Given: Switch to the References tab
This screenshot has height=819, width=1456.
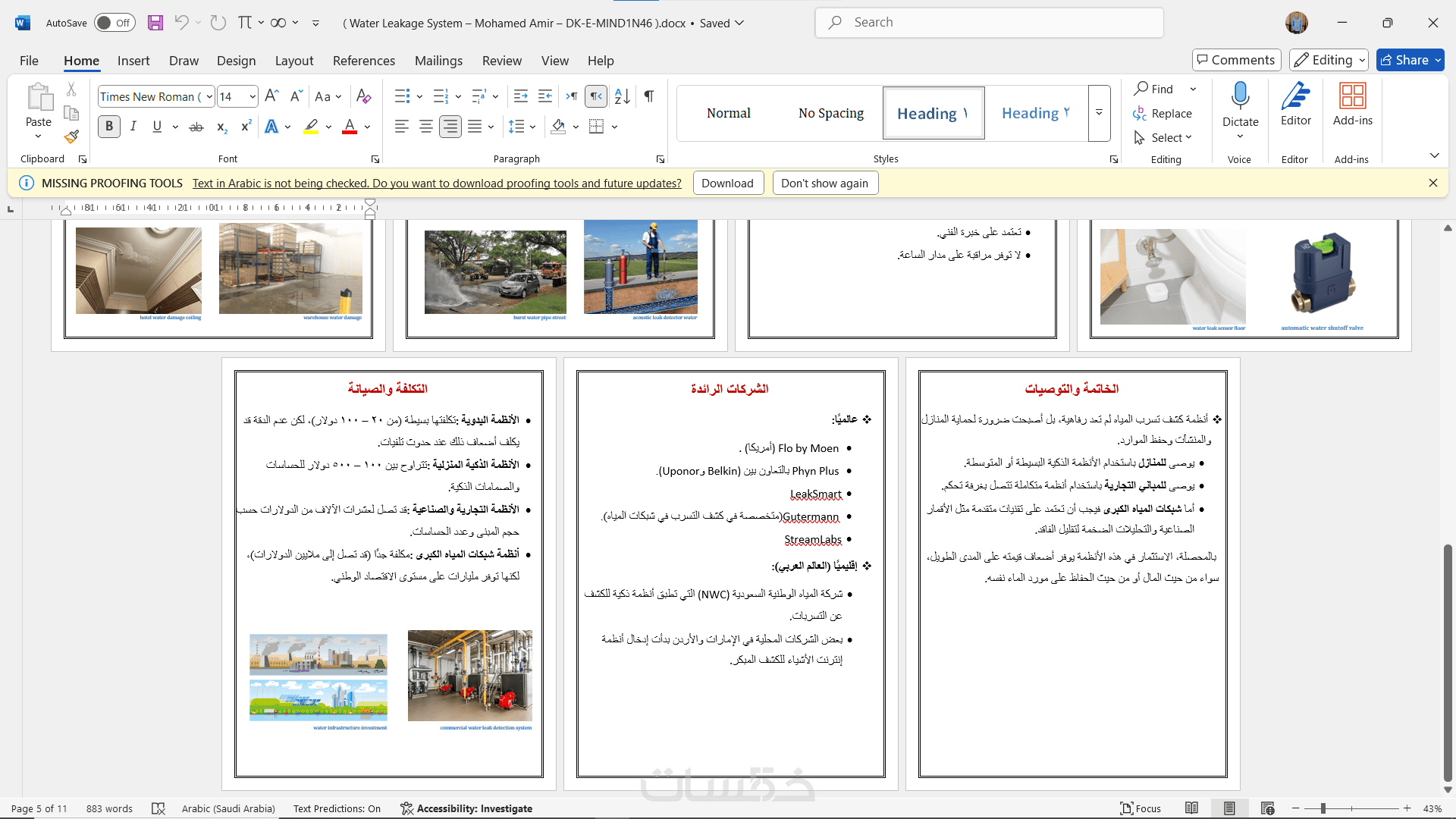Looking at the screenshot, I should click(x=363, y=61).
